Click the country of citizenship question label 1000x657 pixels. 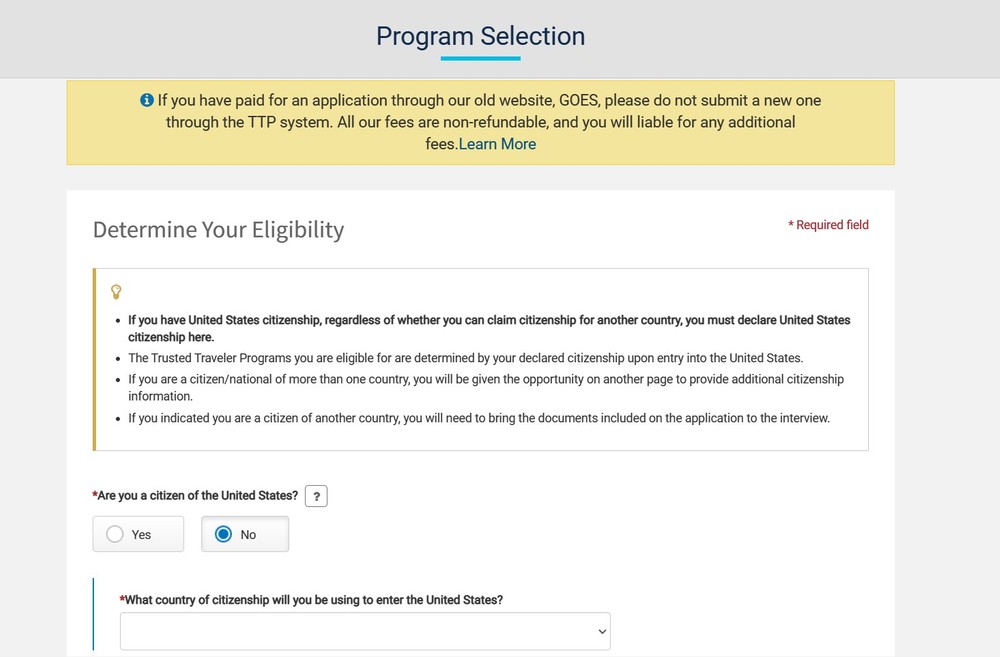pyautogui.click(x=314, y=600)
